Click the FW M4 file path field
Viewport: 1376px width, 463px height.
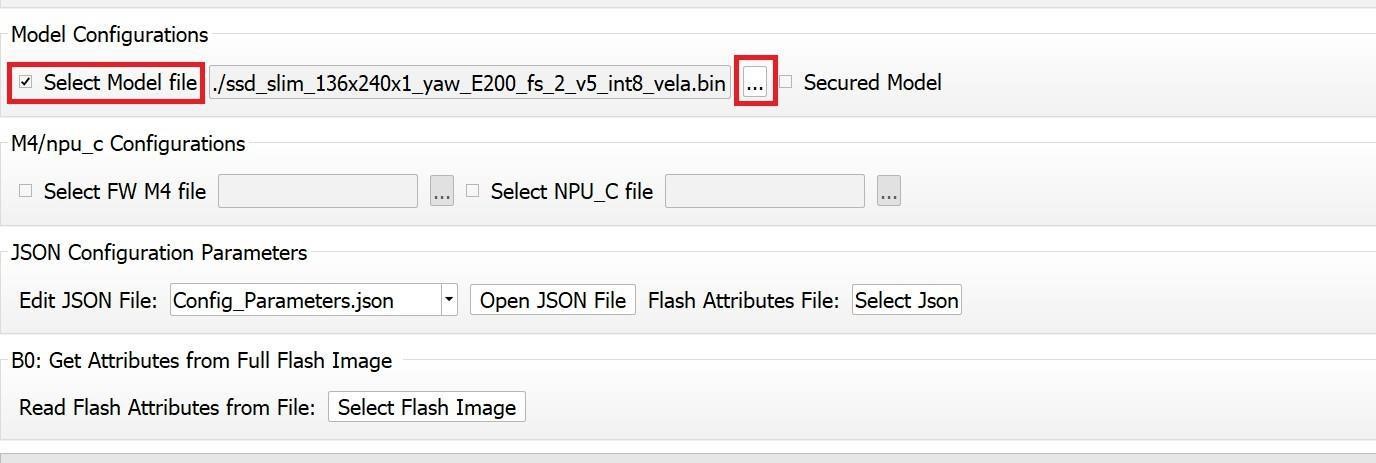[x=317, y=191]
